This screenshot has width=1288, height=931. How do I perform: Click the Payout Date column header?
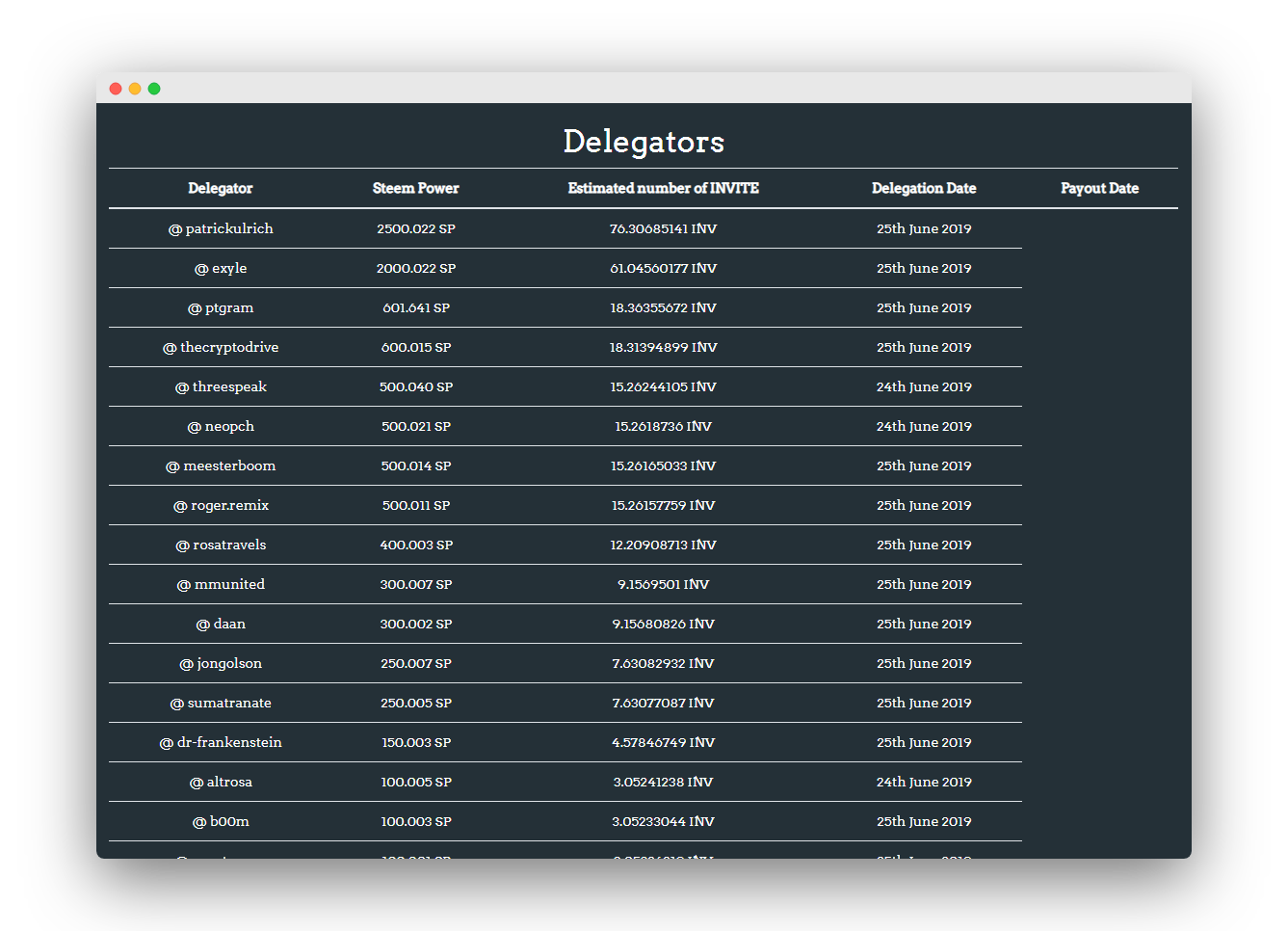[x=1100, y=188]
